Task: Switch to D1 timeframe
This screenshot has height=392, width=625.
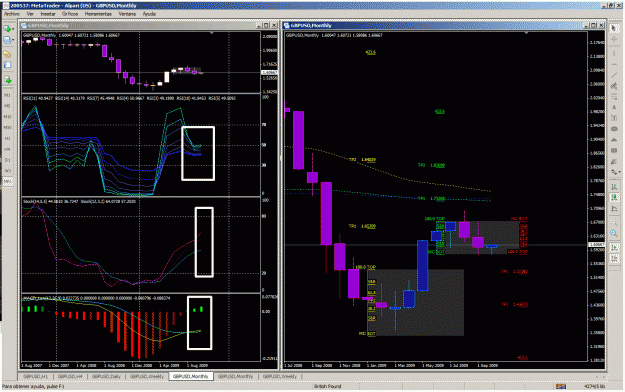Action: (x=7, y=160)
